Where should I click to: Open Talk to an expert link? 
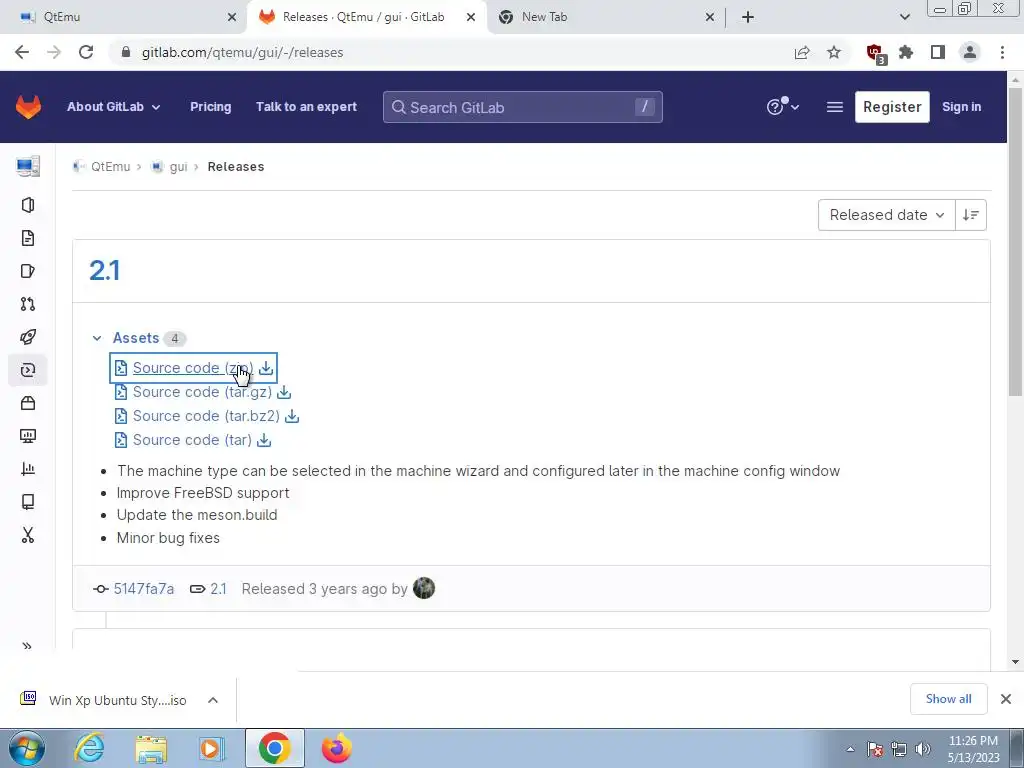click(306, 107)
